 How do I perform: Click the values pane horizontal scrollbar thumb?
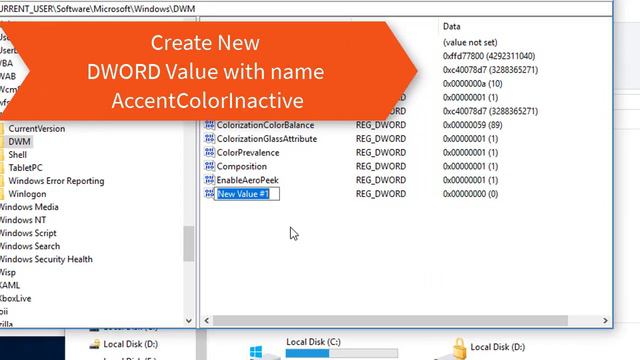coord(390,321)
